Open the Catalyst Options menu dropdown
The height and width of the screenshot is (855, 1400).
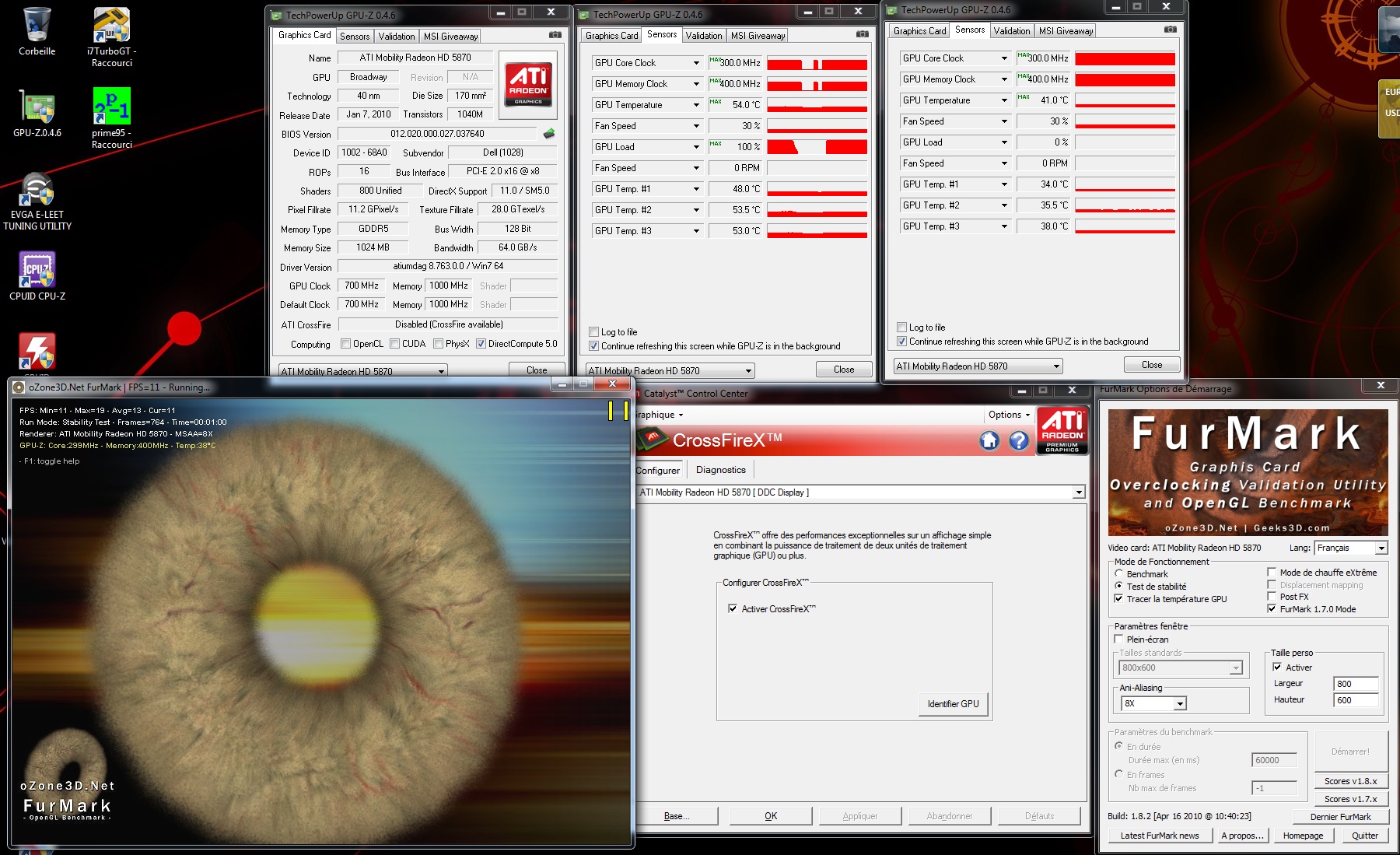(1009, 415)
